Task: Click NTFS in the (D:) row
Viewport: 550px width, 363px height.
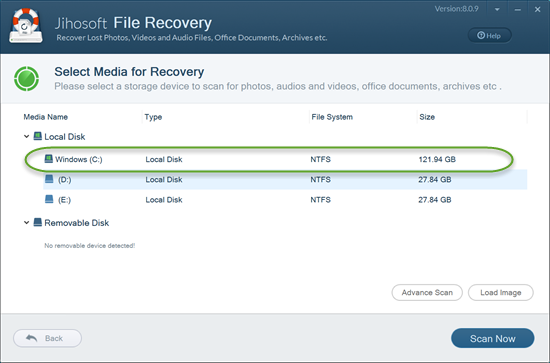Action: [321, 180]
